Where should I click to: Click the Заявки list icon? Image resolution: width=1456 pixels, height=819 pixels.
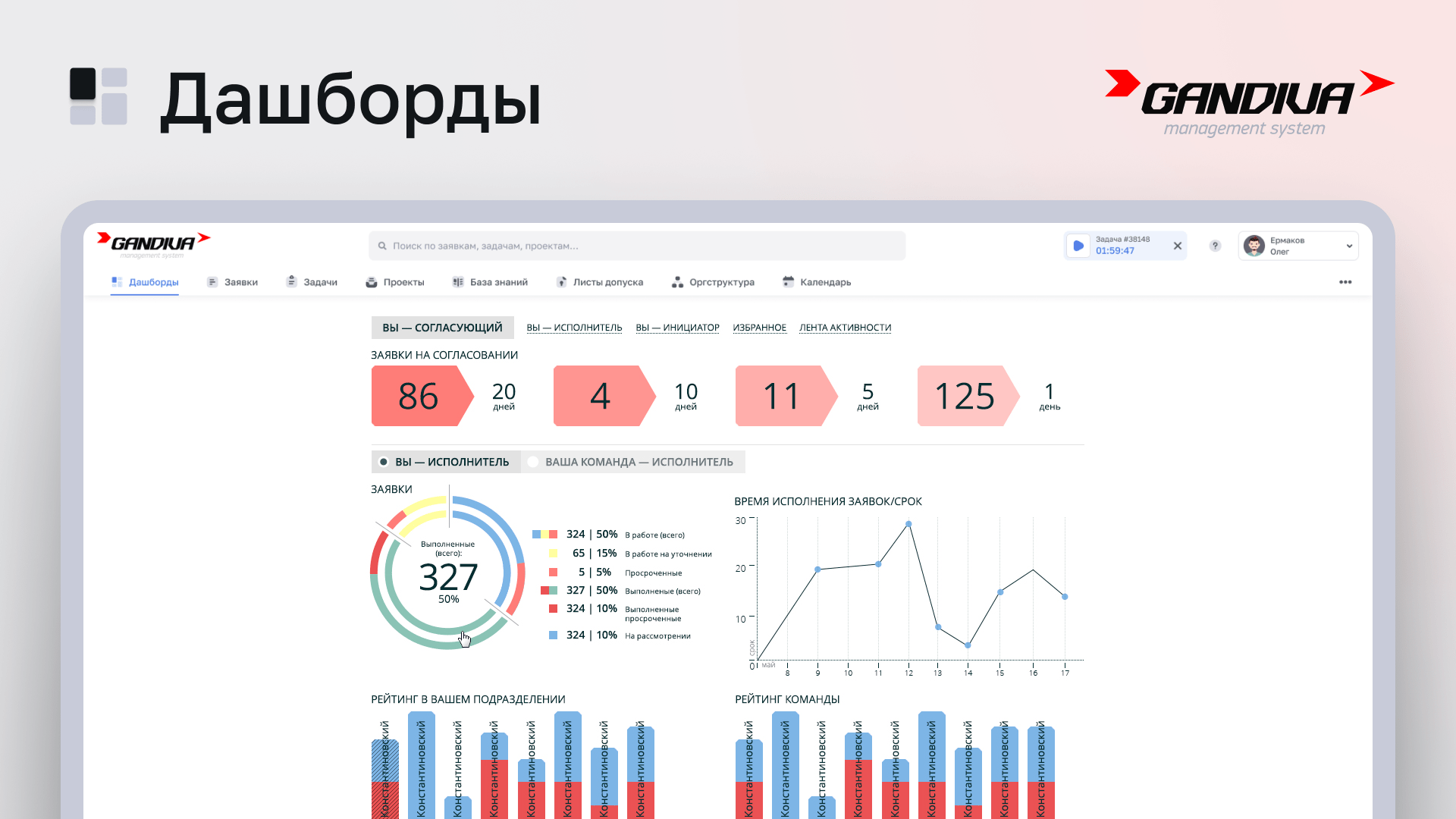(212, 282)
